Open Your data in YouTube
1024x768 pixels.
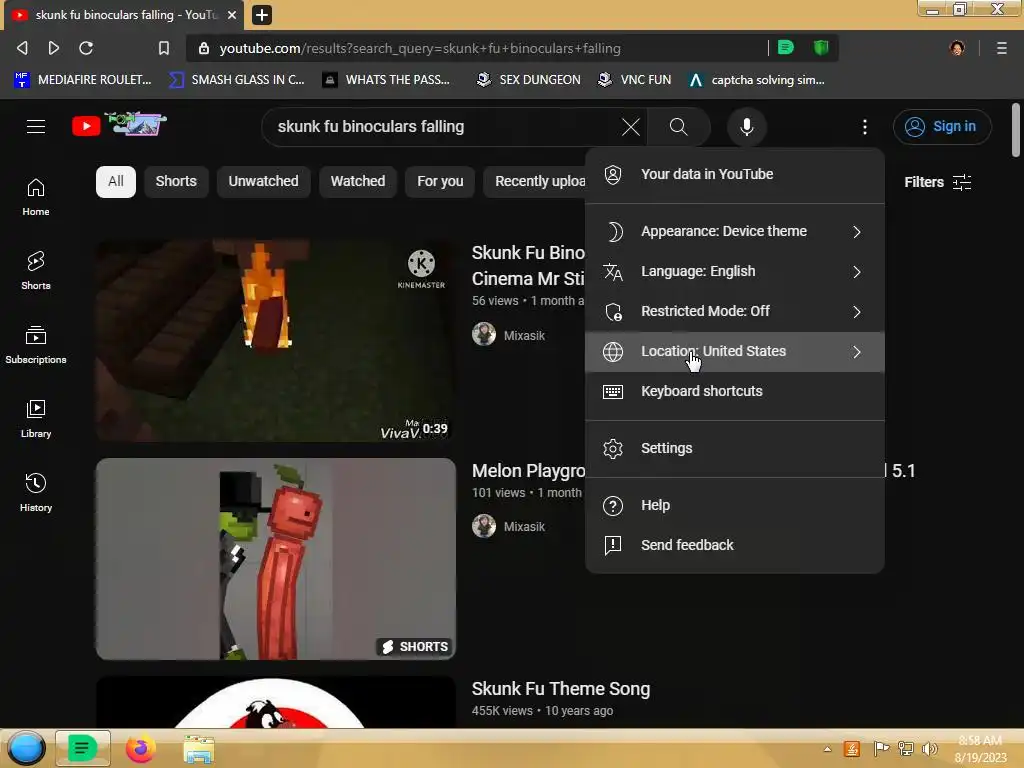click(x=735, y=174)
